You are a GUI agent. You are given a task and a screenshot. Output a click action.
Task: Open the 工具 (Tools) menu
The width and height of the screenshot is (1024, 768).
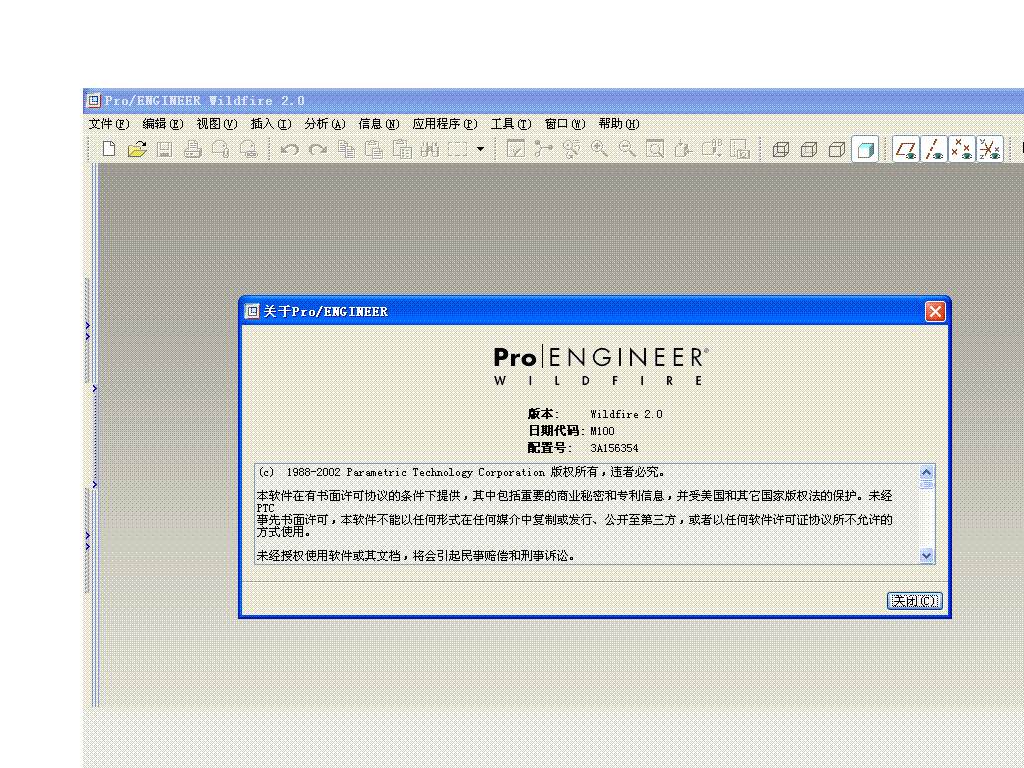510,124
